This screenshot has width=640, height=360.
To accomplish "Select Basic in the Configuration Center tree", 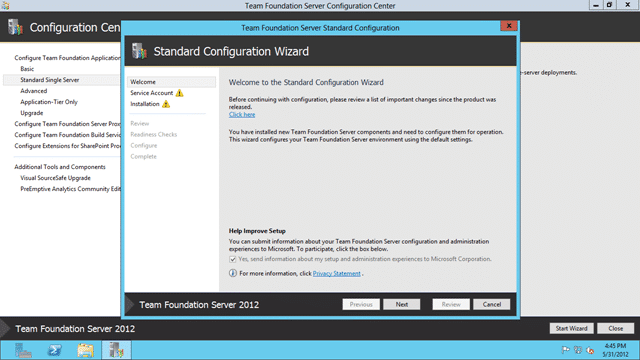I will [x=27, y=69].
